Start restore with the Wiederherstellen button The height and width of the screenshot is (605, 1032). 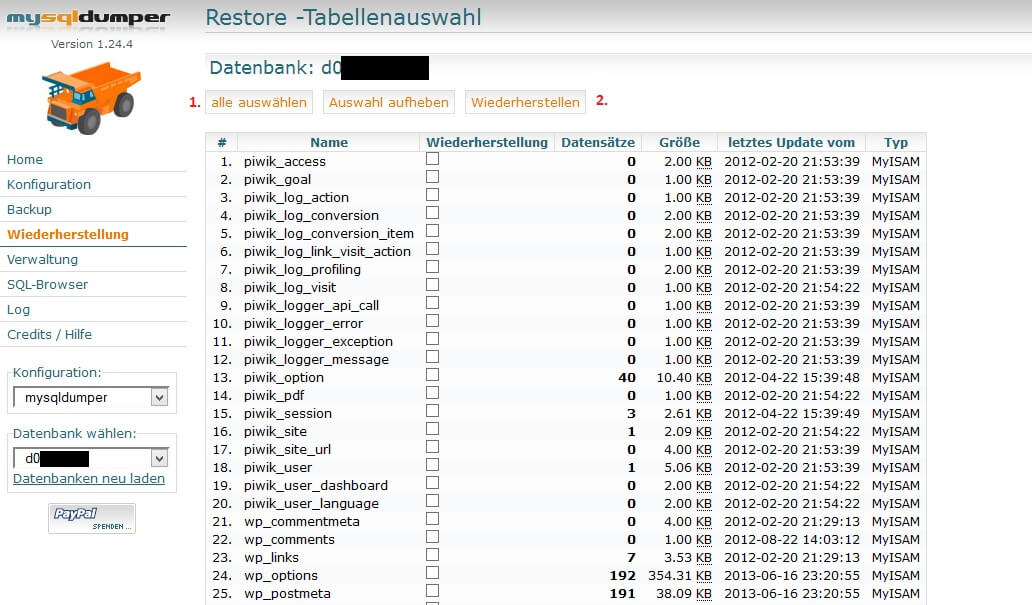point(525,102)
